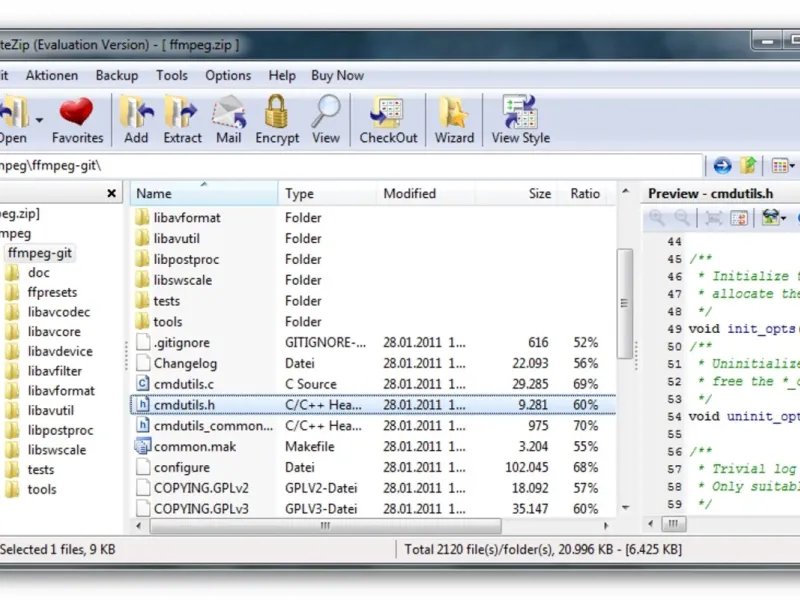
Task: Open the Buy Now menu
Action: (337, 76)
